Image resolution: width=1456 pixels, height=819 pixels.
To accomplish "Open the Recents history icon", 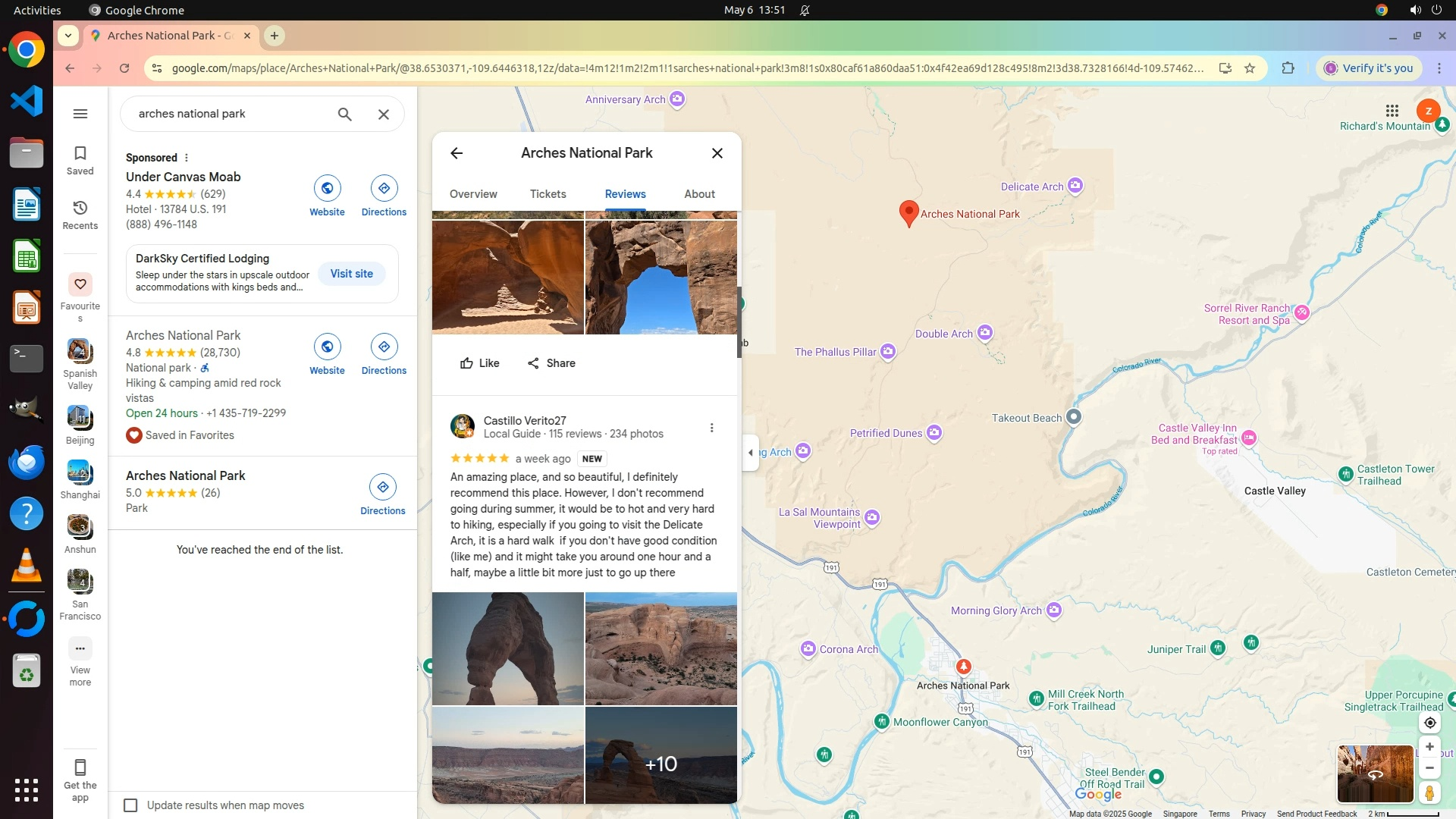I will [x=80, y=209].
